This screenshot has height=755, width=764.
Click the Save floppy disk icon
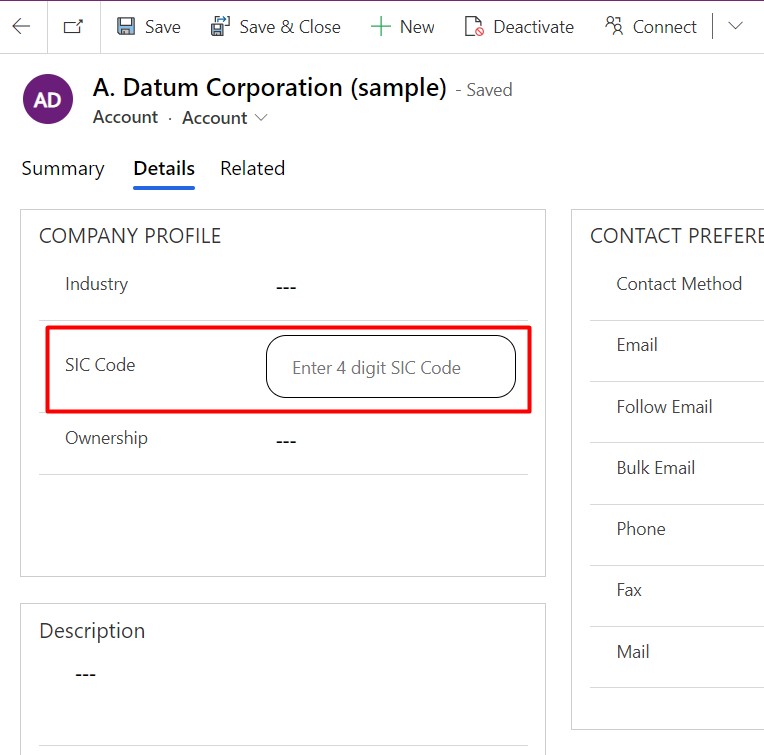126,27
